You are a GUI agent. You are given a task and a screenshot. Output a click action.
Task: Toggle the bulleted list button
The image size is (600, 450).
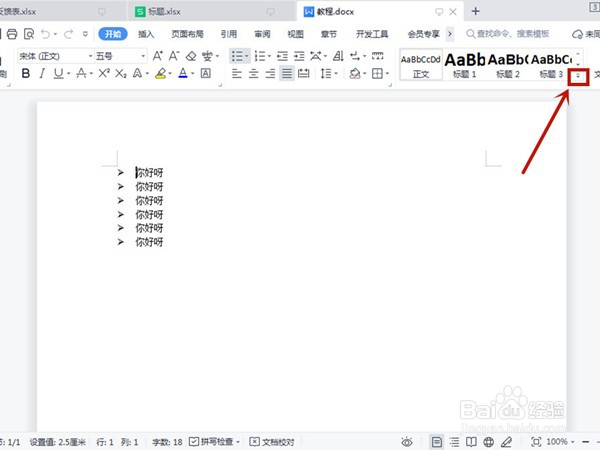[x=237, y=56]
